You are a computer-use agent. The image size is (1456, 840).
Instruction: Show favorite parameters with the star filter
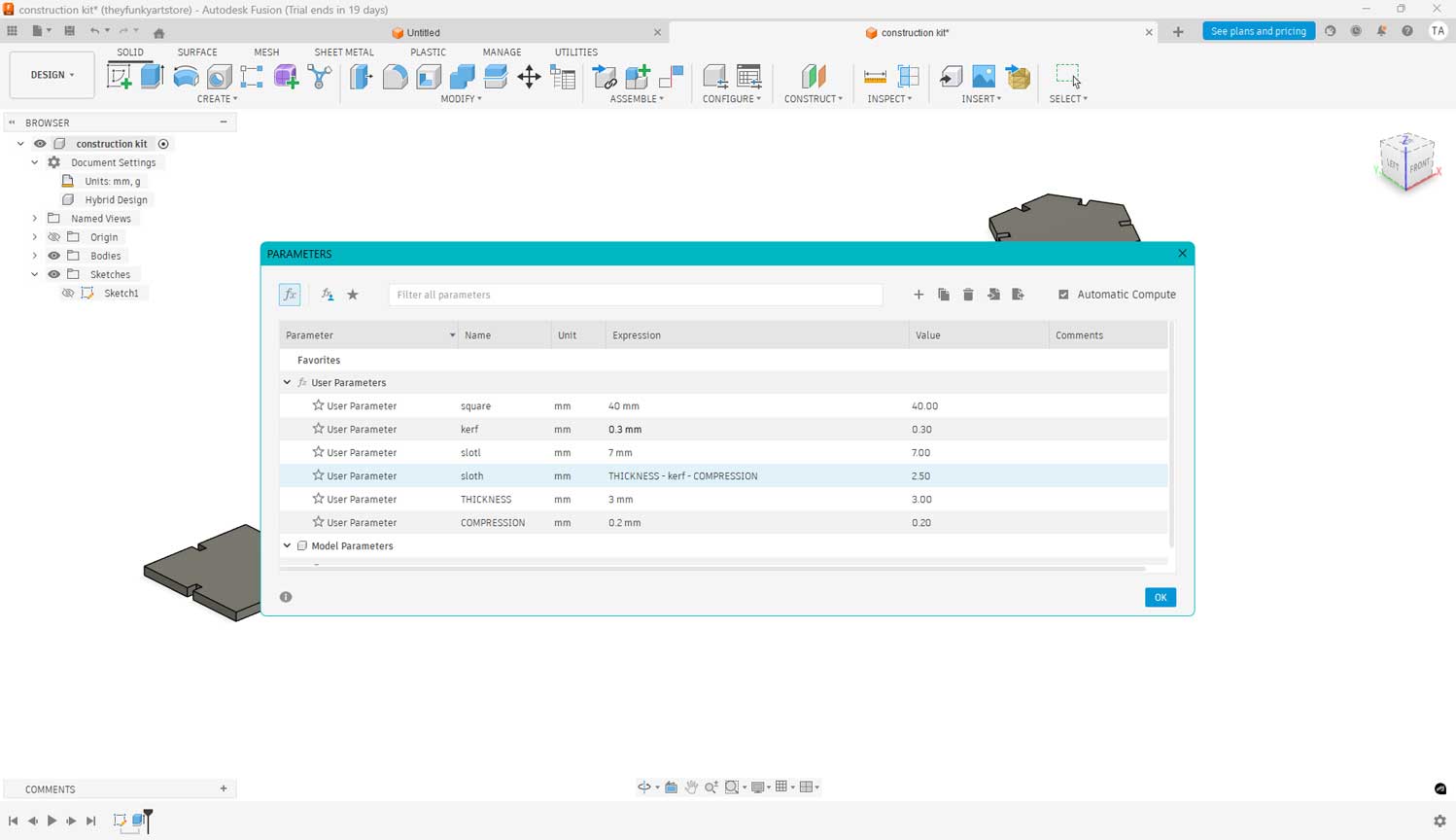click(x=353, y=295)
